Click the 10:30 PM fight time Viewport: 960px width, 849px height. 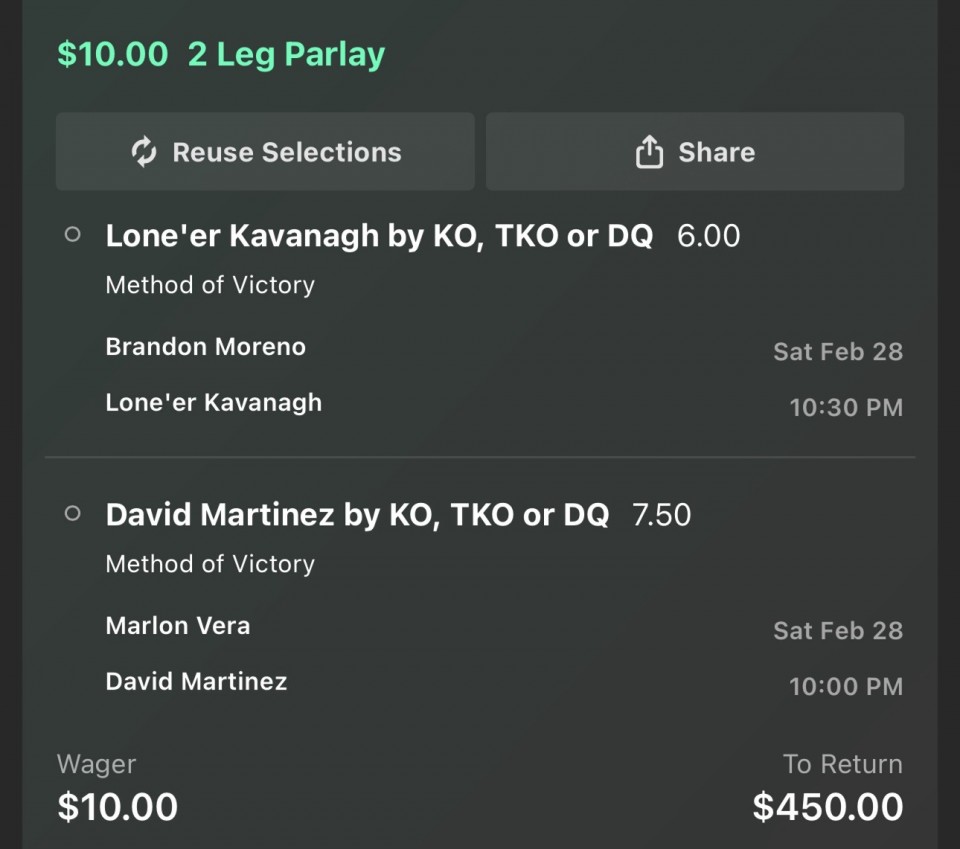846,408
